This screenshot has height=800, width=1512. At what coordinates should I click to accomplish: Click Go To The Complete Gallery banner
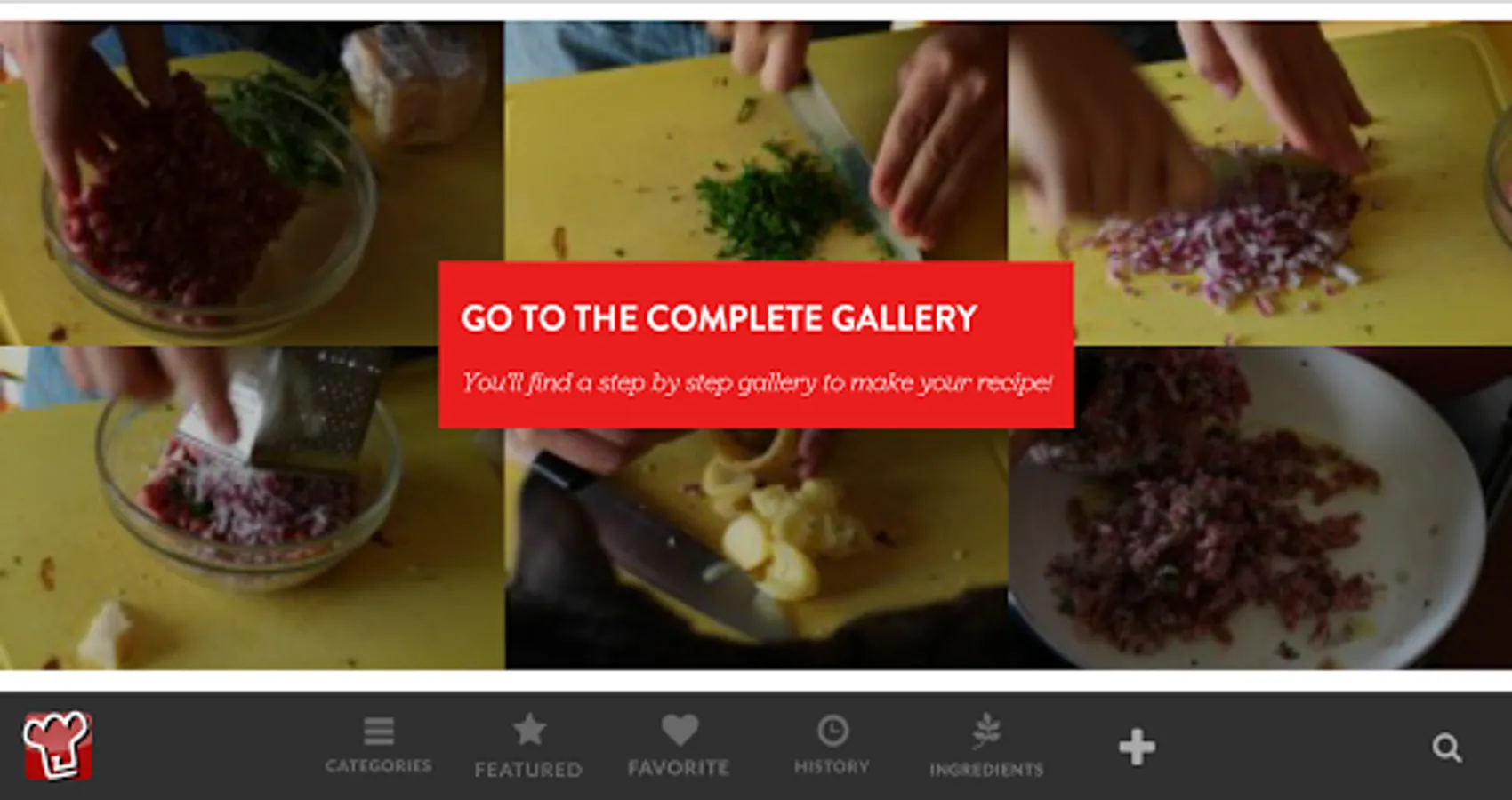coord(756,345)
